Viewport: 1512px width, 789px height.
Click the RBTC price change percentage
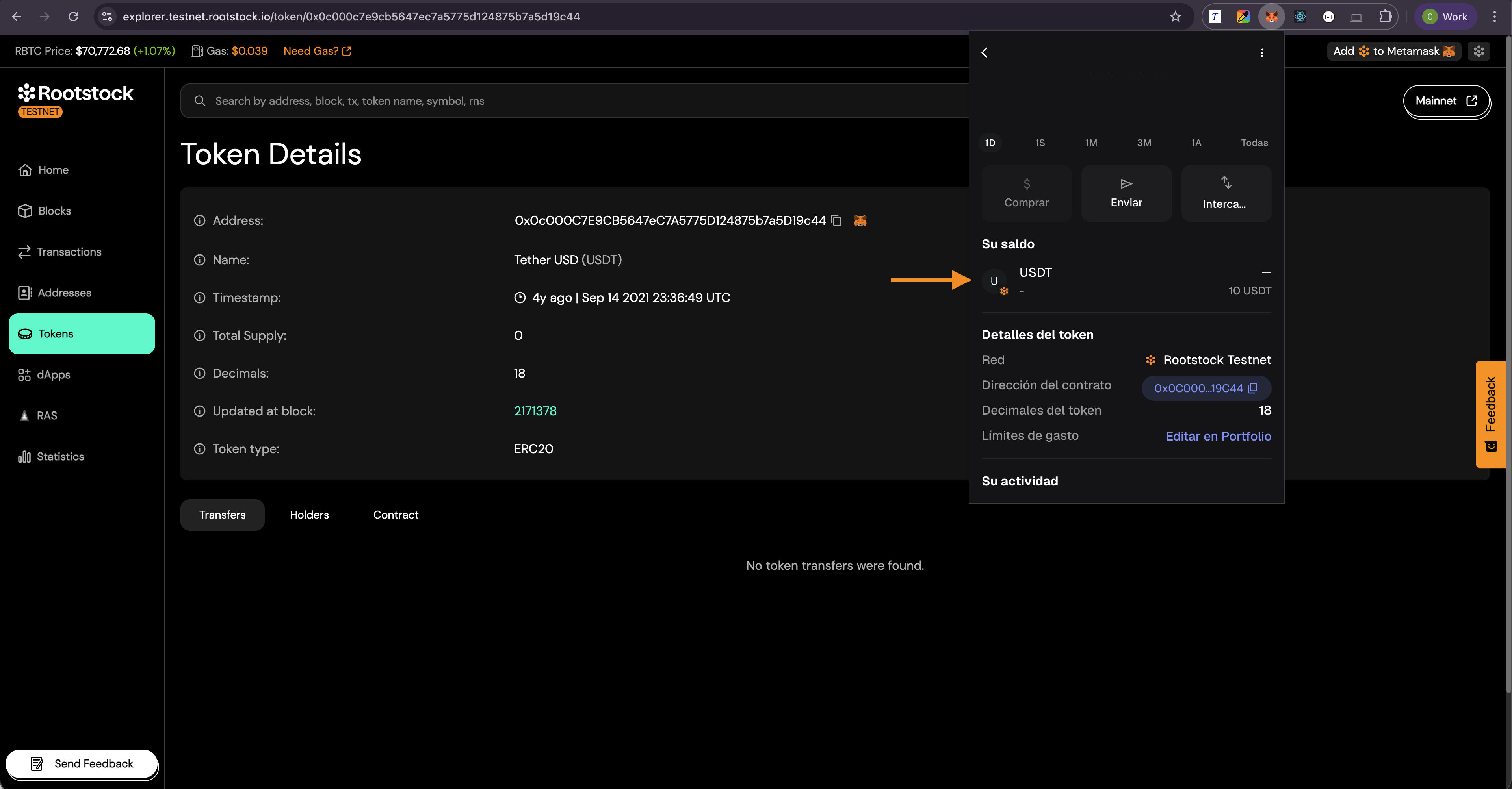coord(154,51)
